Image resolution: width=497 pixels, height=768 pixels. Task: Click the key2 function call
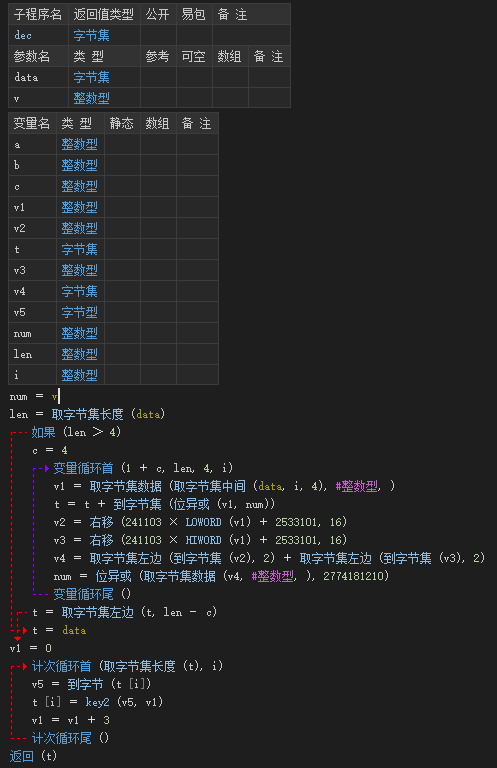tap(97, 702)
